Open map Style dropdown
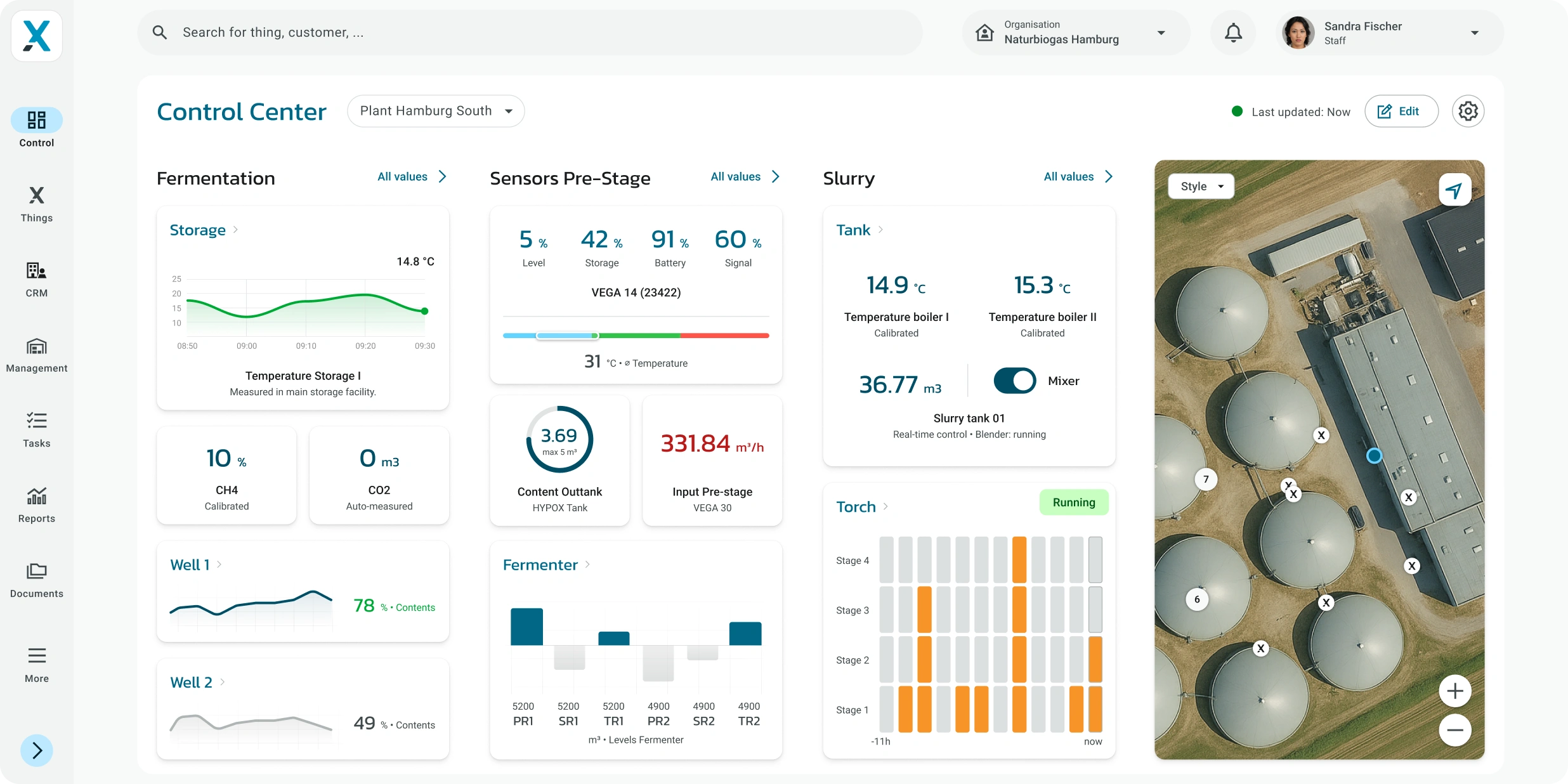 (1201, 186)
